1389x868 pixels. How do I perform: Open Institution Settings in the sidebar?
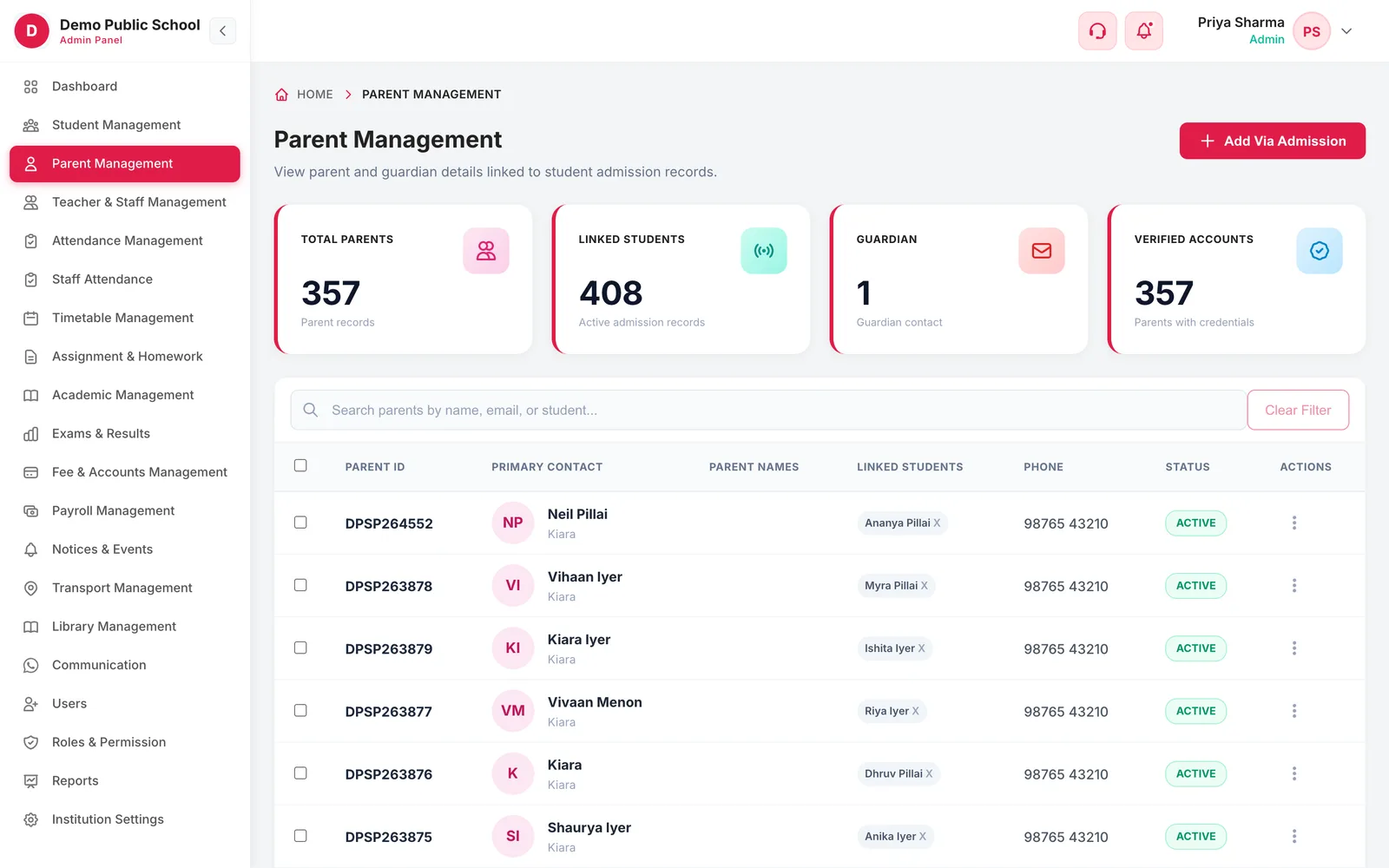125,819
